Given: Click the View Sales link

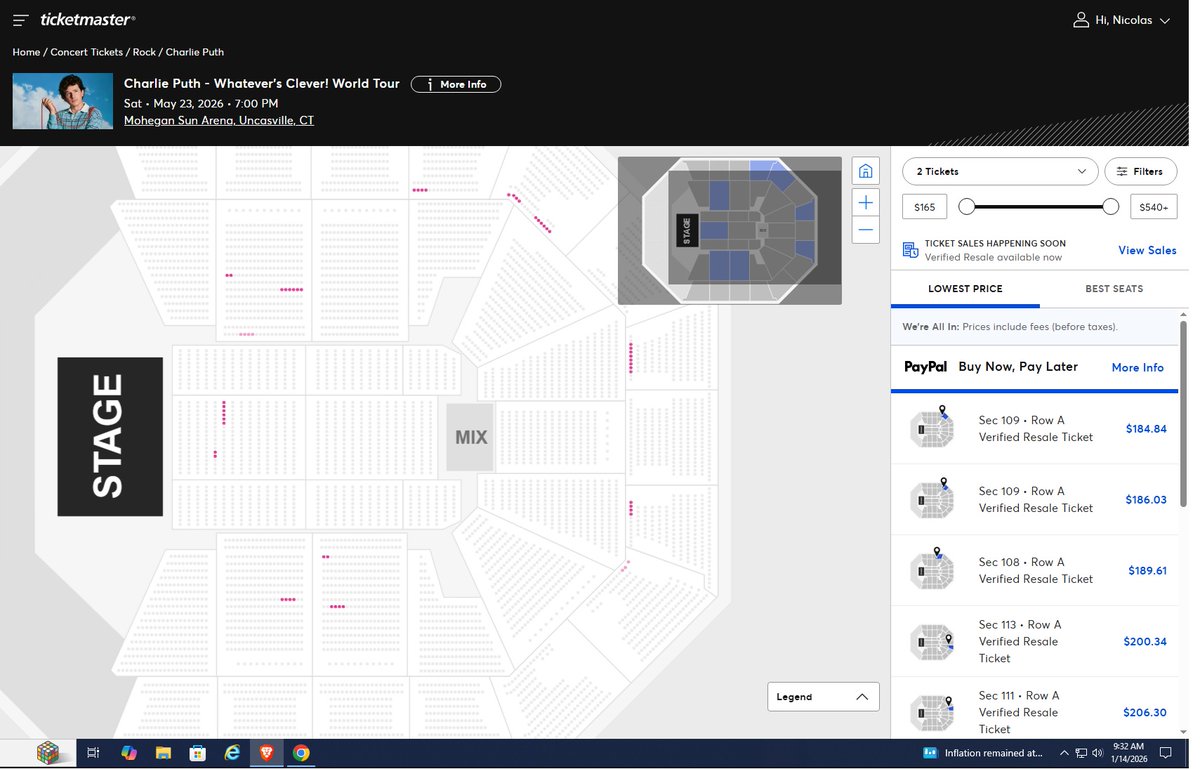Looking at the screenshot, I should tap(1147, 250).
